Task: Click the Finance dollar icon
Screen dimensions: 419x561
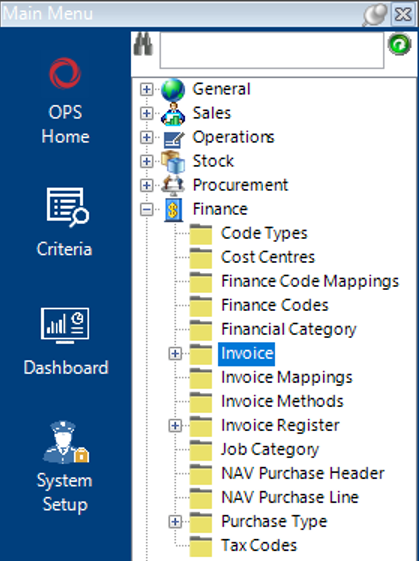Action: [x=173, y=209]
